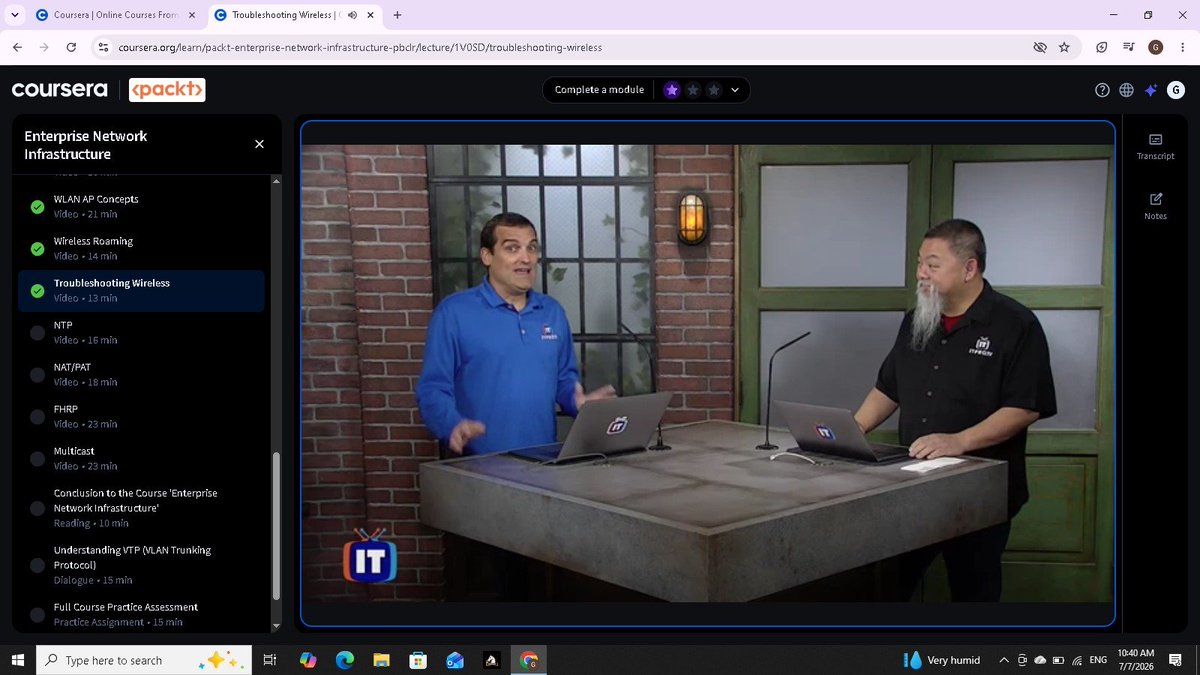The width and height of the screenshot is (1200, 675).
Task: Click the Coursera logo in the header
Action: 59,90
